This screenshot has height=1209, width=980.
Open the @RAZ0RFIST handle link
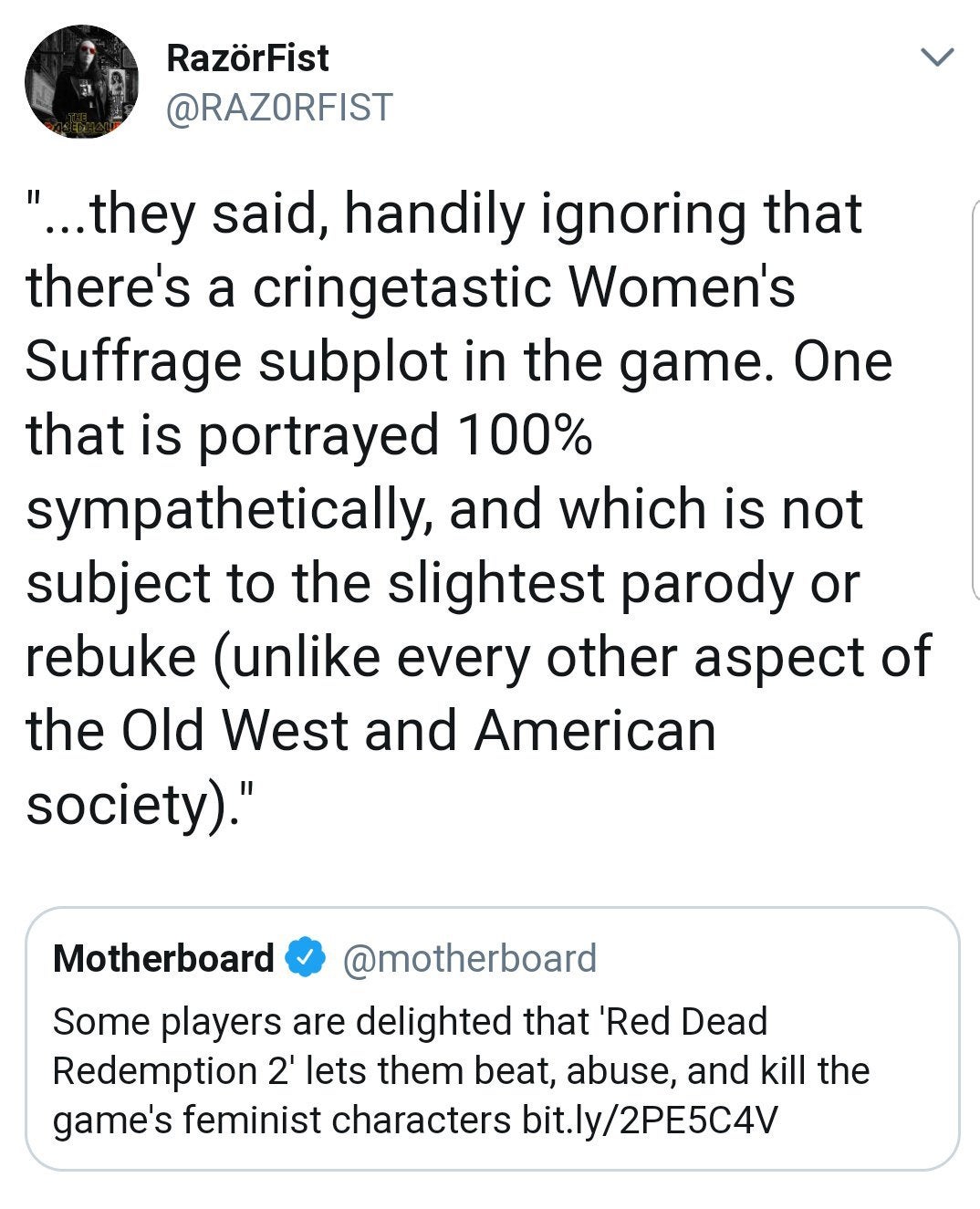click(x=278, y=108)
